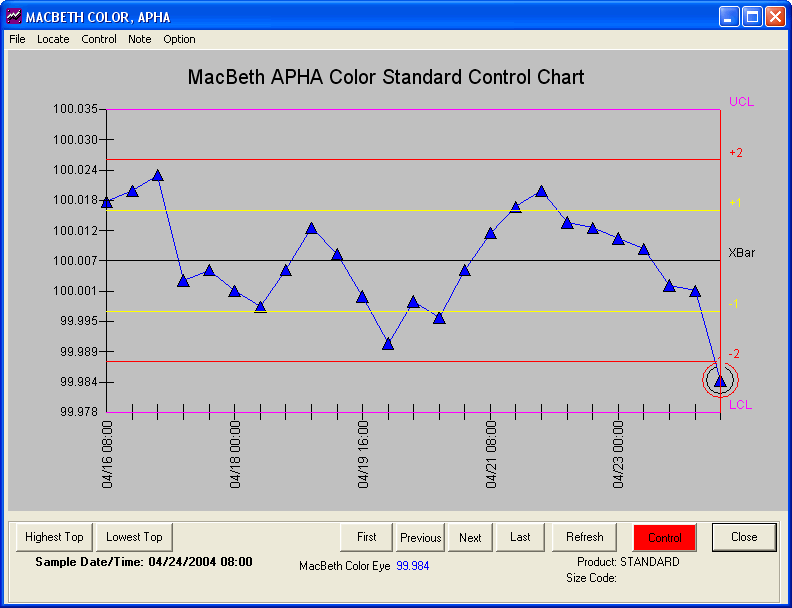Click the UCL label

pyautogui.click(x=741, y=102)
